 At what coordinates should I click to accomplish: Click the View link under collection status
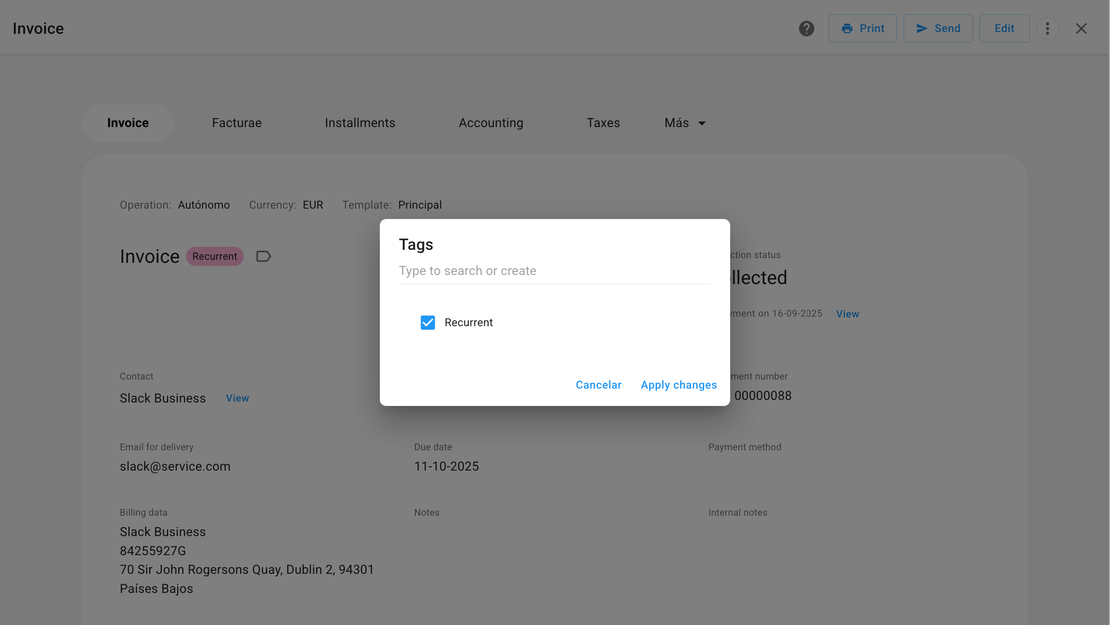coord(847,314)
